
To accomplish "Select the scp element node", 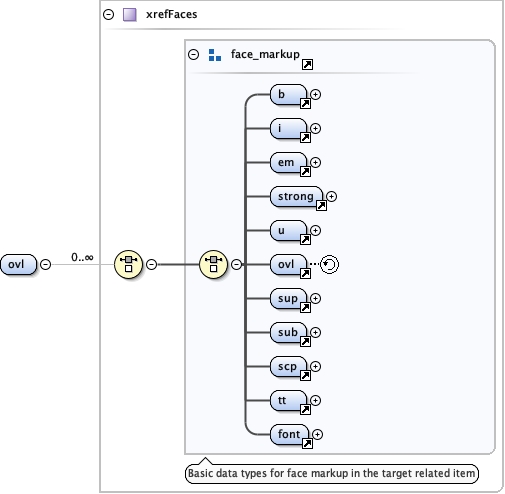I will pyautogui.click(x=288, y=367).
